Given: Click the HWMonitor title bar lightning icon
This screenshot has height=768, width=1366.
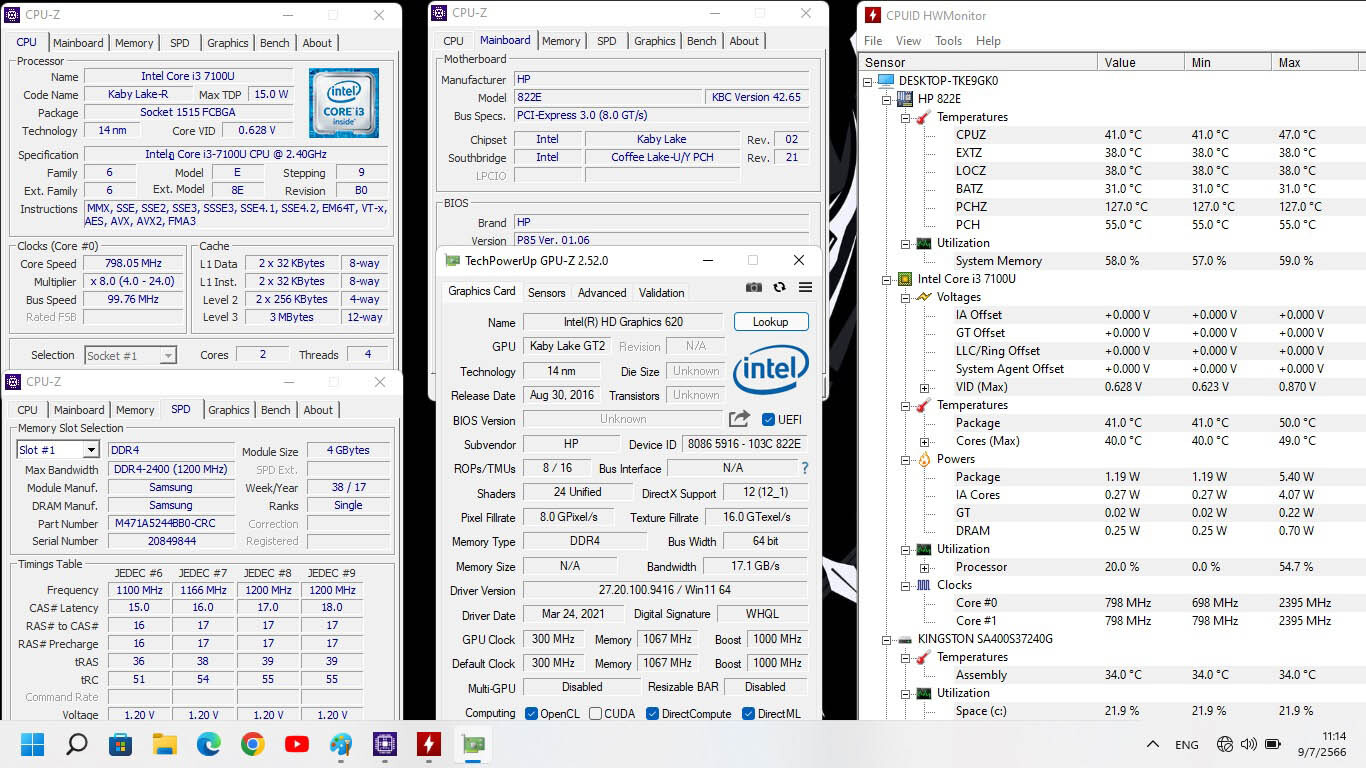Looking at the screenshot, I should point(873,15).
